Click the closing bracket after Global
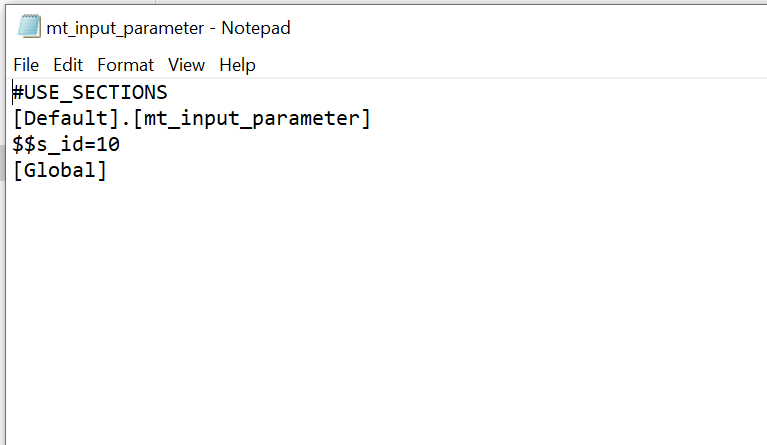 (x=102, y=170)
